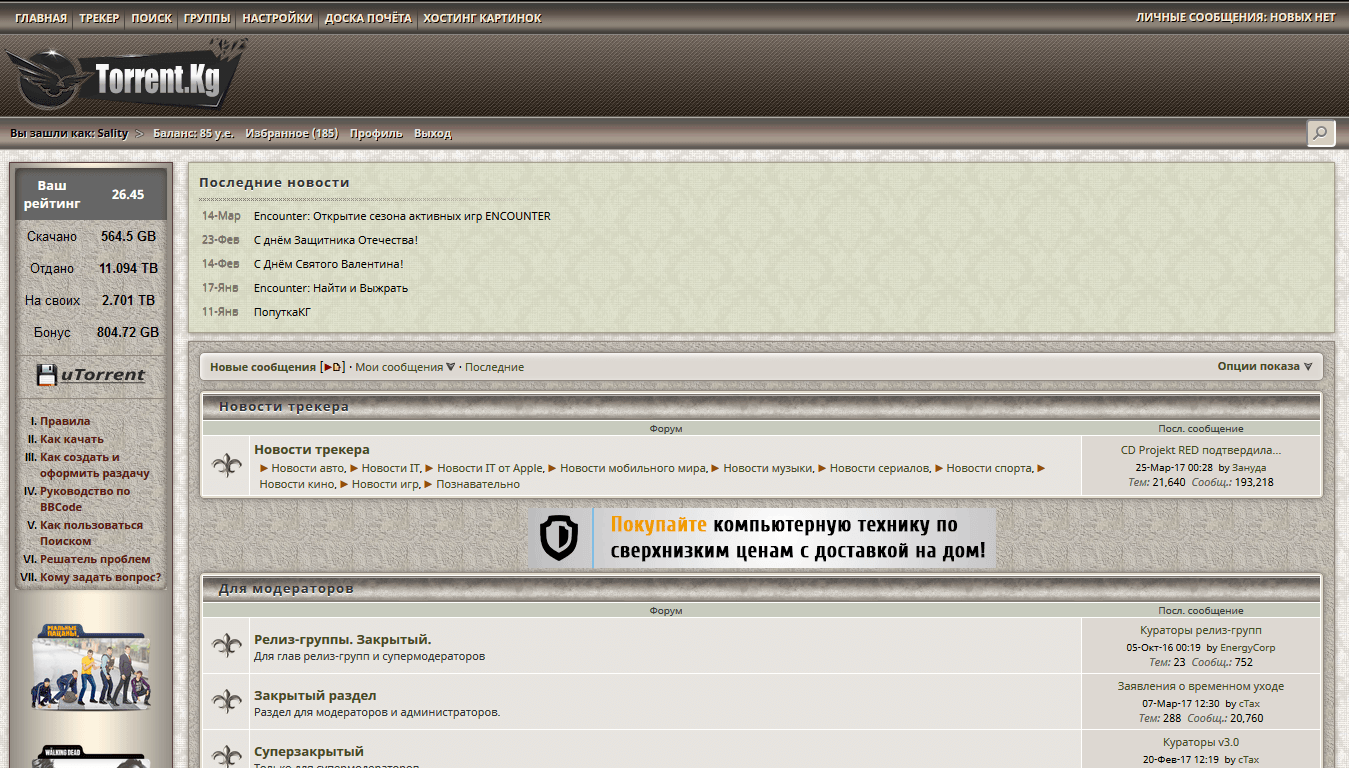Open Руководство по BBCode link
The image size is (1349, 768).
[x=85, y=499]
